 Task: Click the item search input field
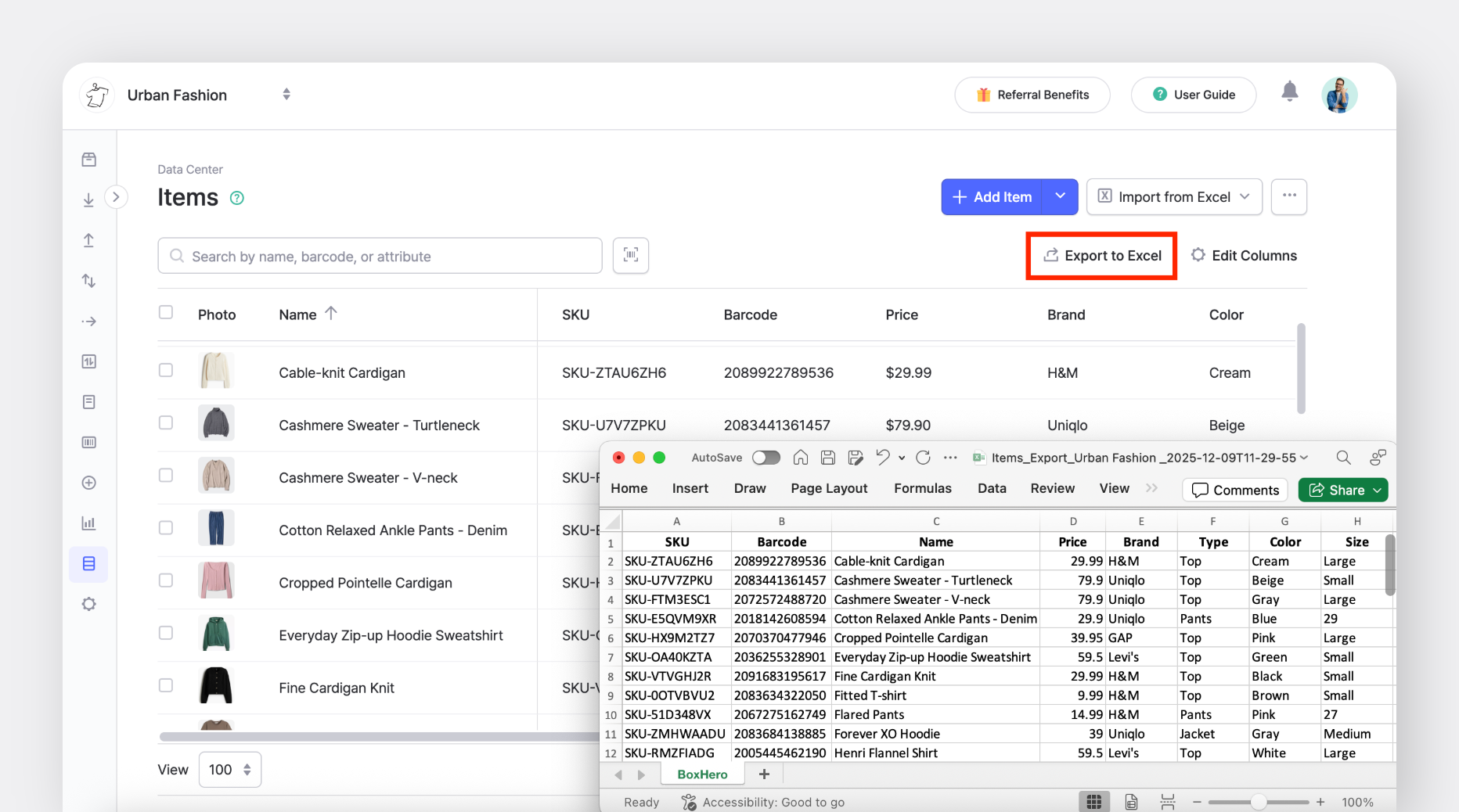point(380,256)
